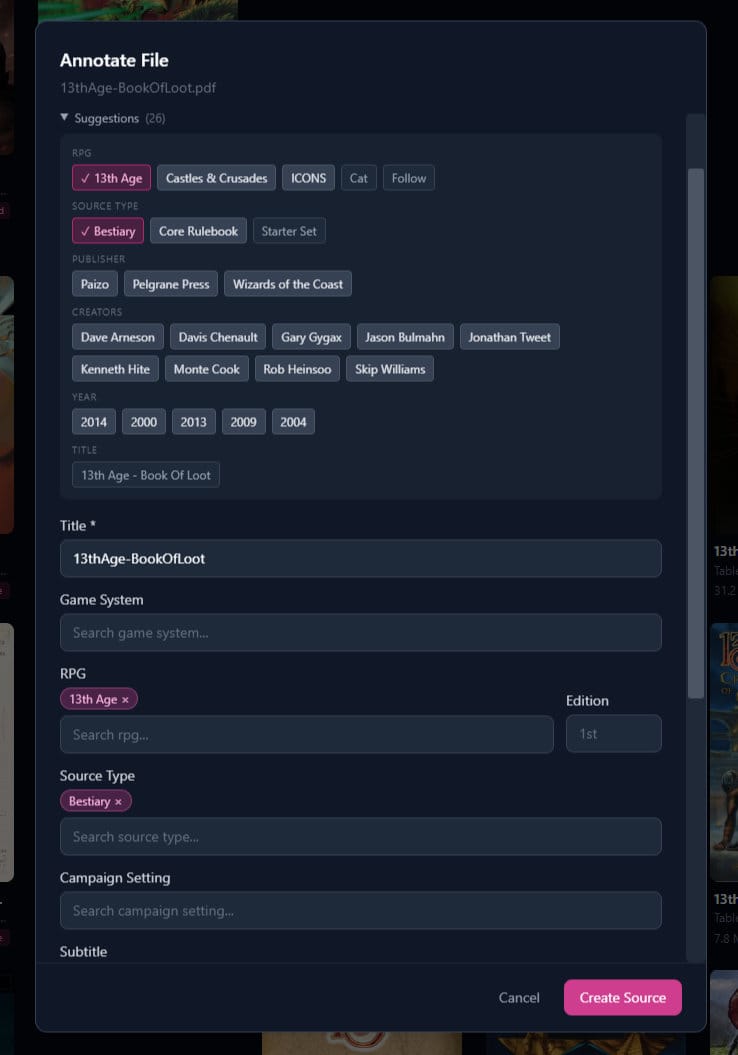Deselect the checked Bestiary suggestion

[107, 231]
